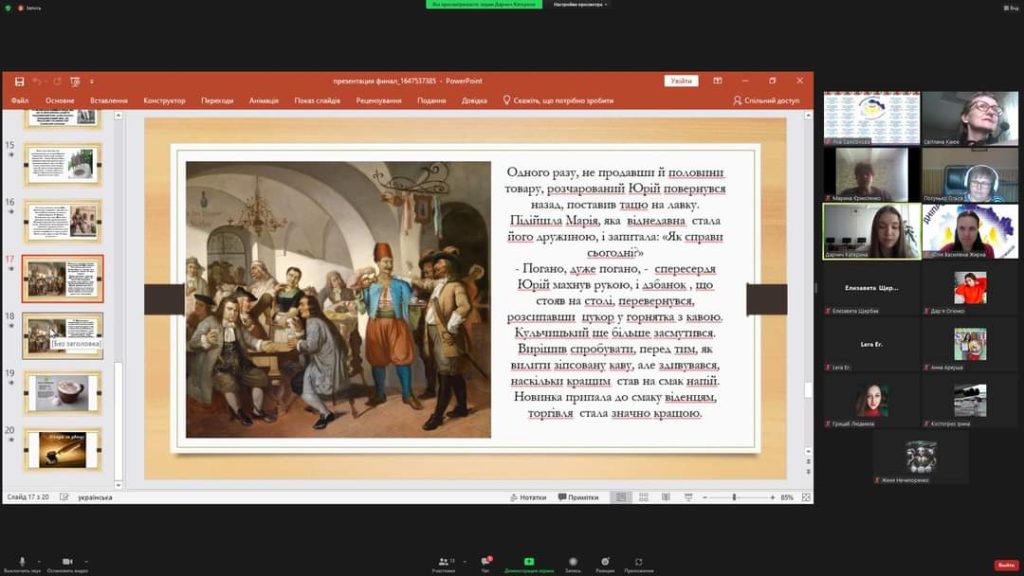Select the Анімація ribbon tab

tap(264, 101)
